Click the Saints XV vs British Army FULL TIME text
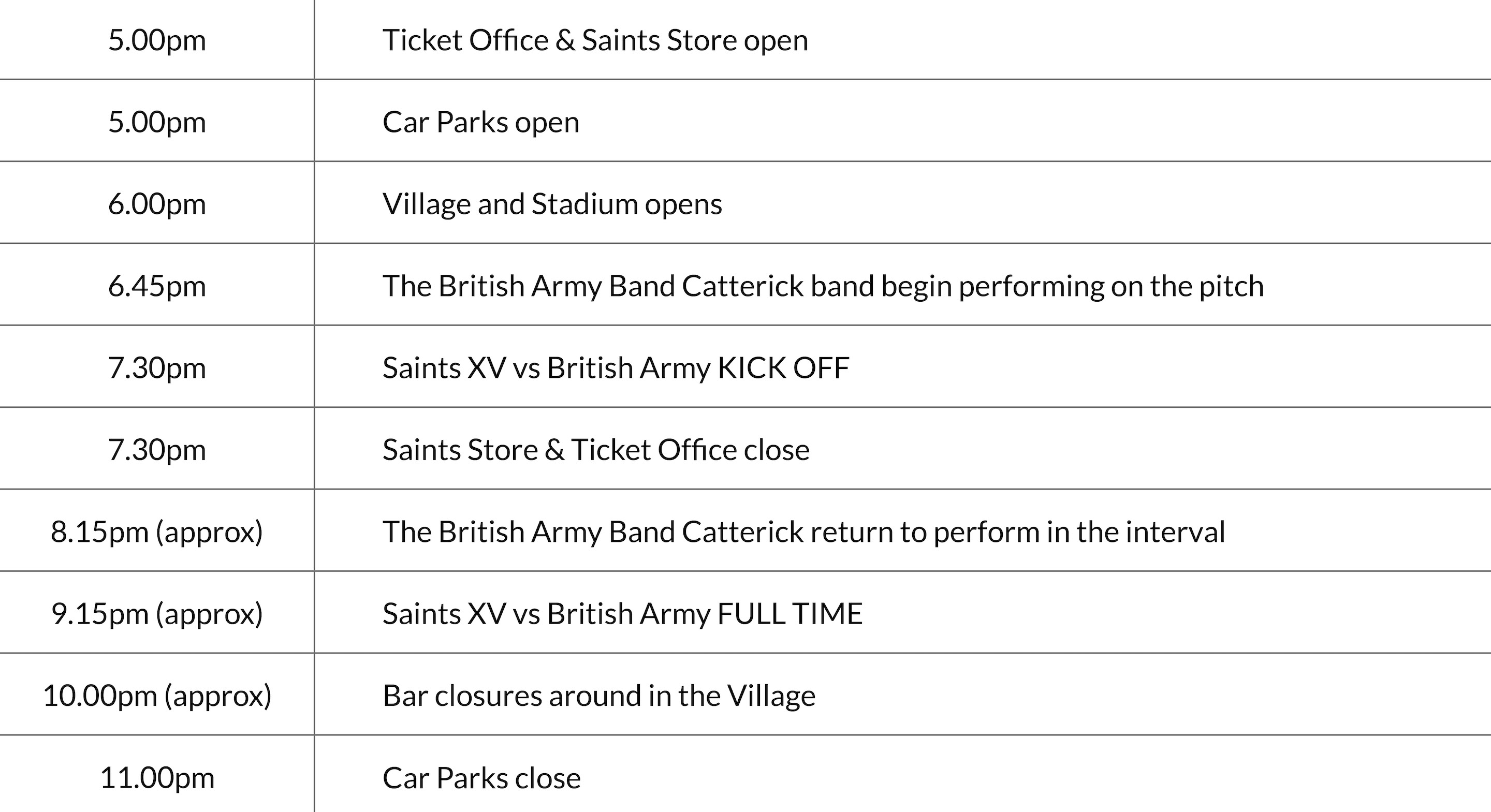Screen dimensions: 1491x812 (x=622, y=613)
